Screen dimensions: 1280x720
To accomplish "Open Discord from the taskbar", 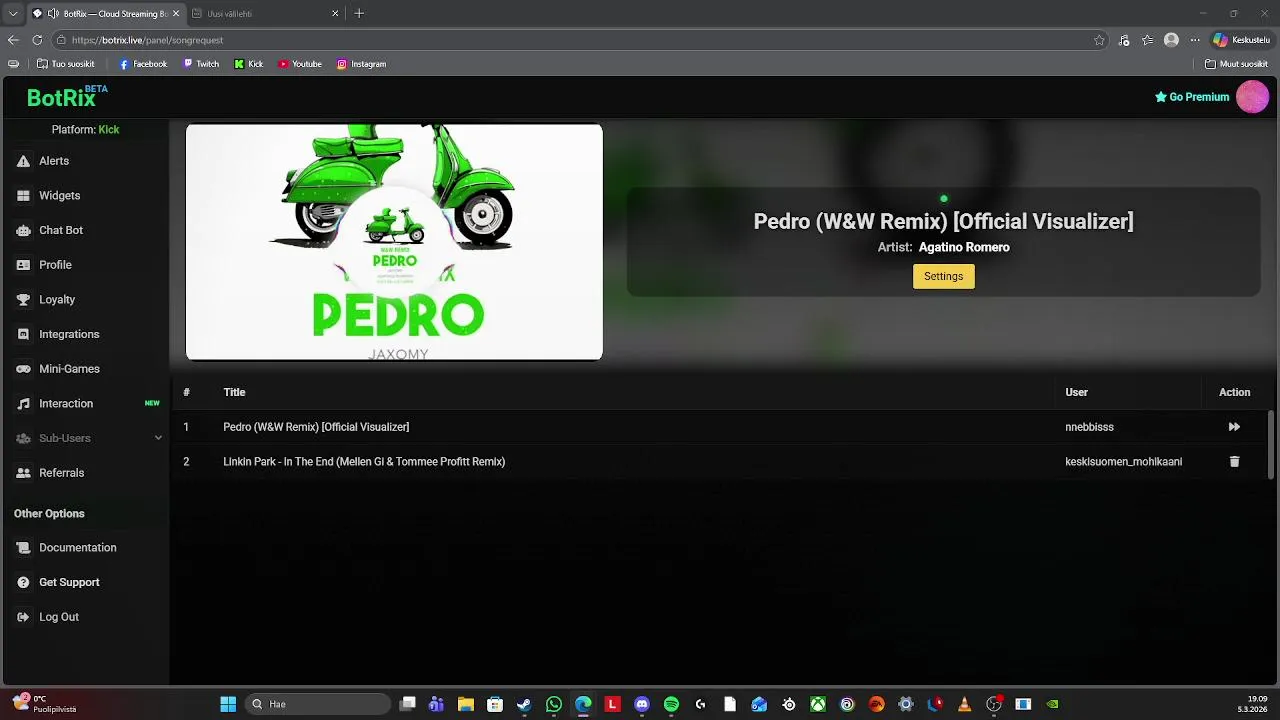I will coord(642,705).
